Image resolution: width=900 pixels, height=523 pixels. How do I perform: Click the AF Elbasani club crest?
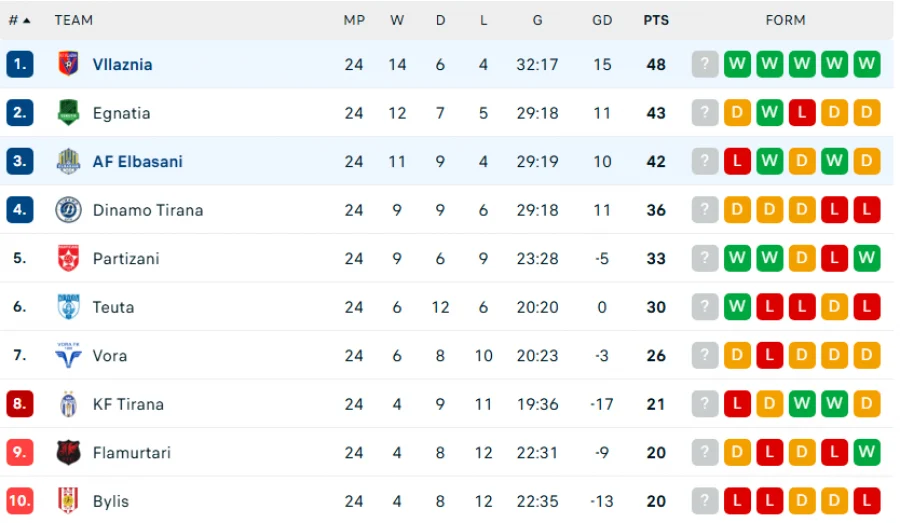pyautogui.click(x=68, y=161)
